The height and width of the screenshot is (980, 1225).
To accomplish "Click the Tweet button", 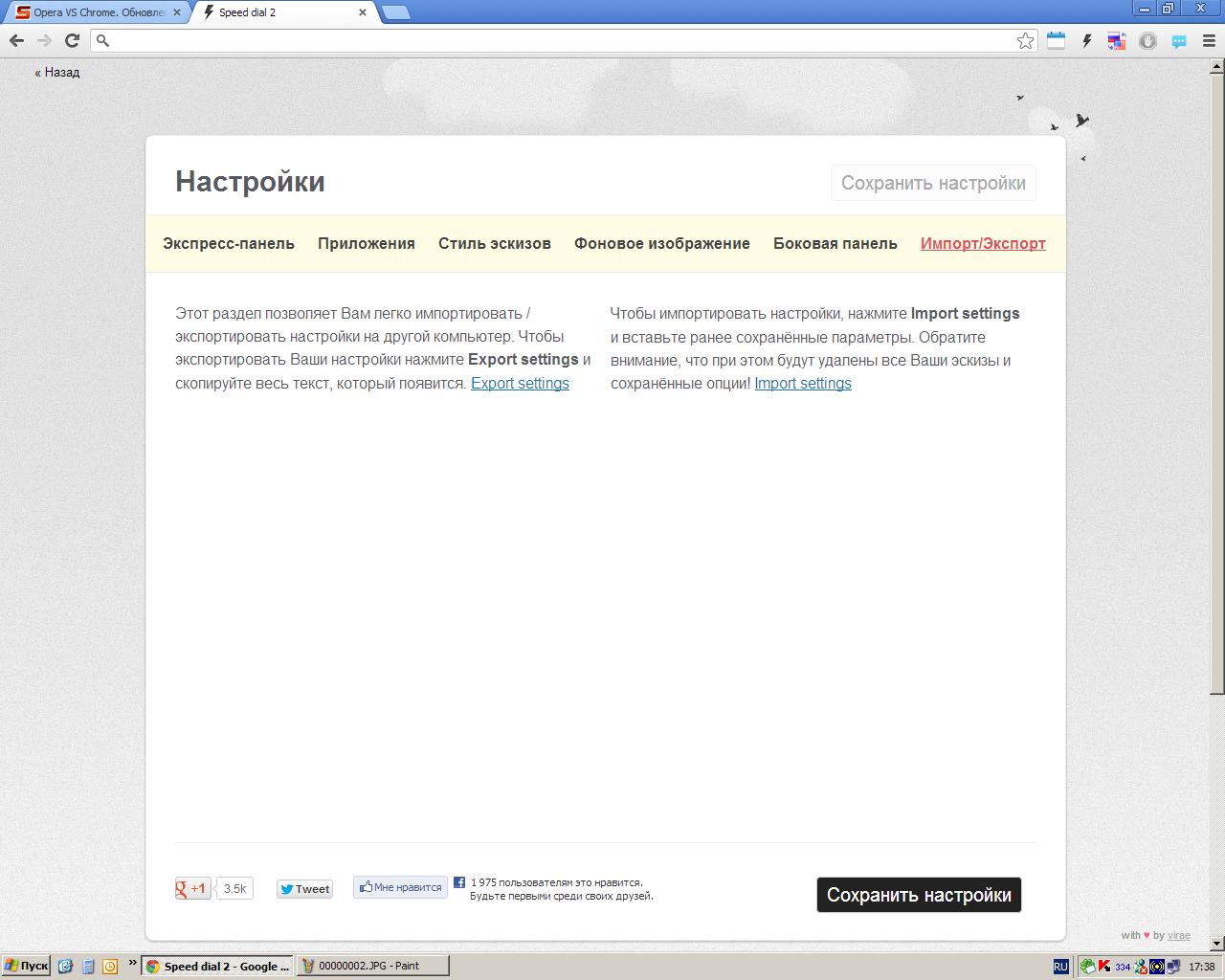I will coord(304,889).
